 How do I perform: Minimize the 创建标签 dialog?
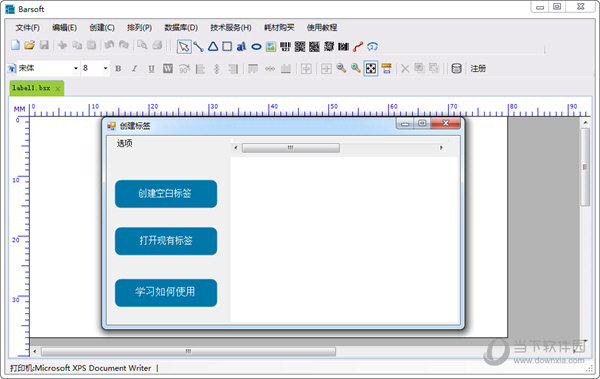click(x=405, y=123)
